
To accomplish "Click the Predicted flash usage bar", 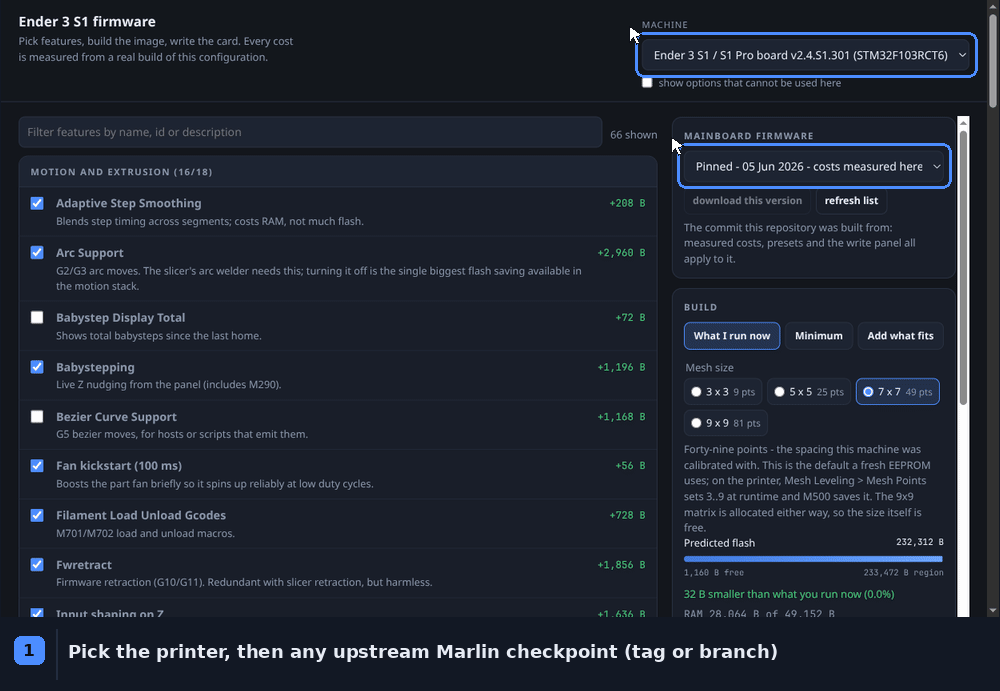I will point(813,559).
